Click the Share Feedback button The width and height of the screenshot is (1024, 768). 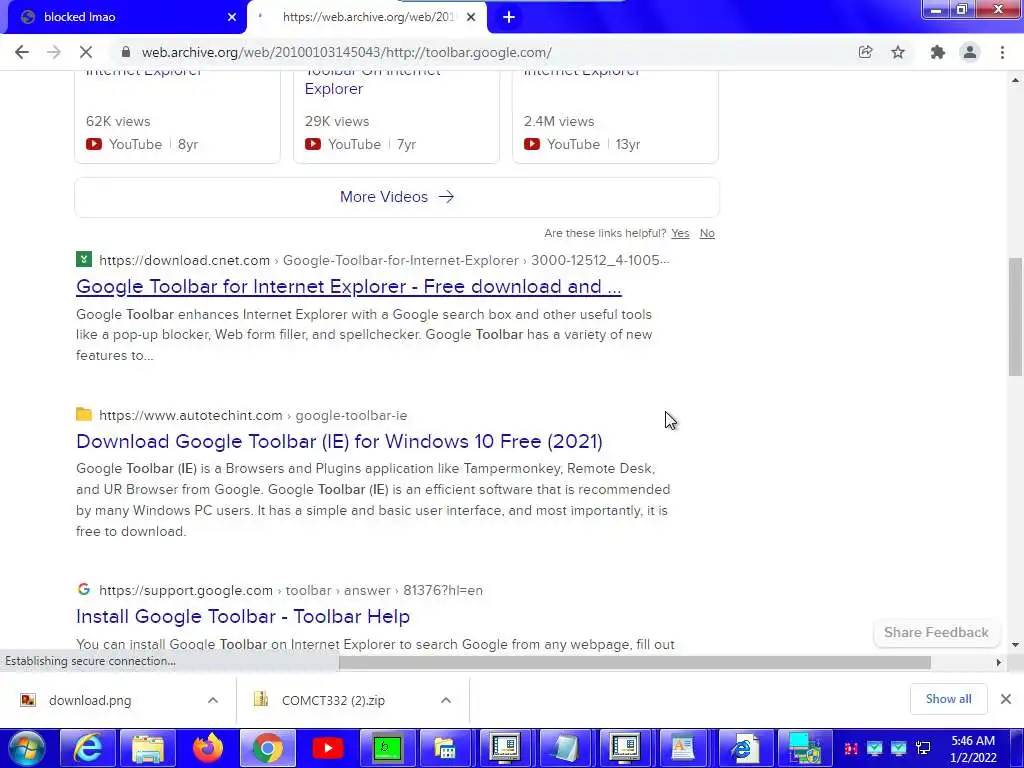936,632
